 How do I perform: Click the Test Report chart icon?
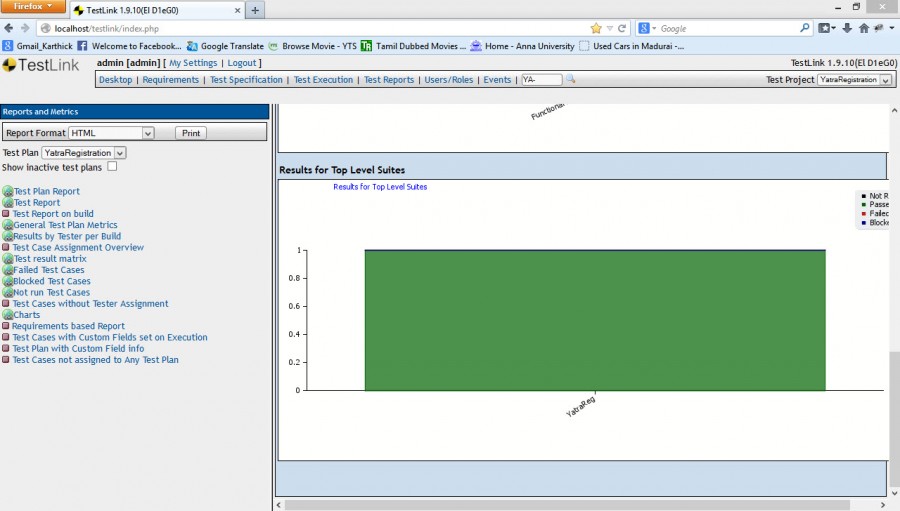point(7,203)
